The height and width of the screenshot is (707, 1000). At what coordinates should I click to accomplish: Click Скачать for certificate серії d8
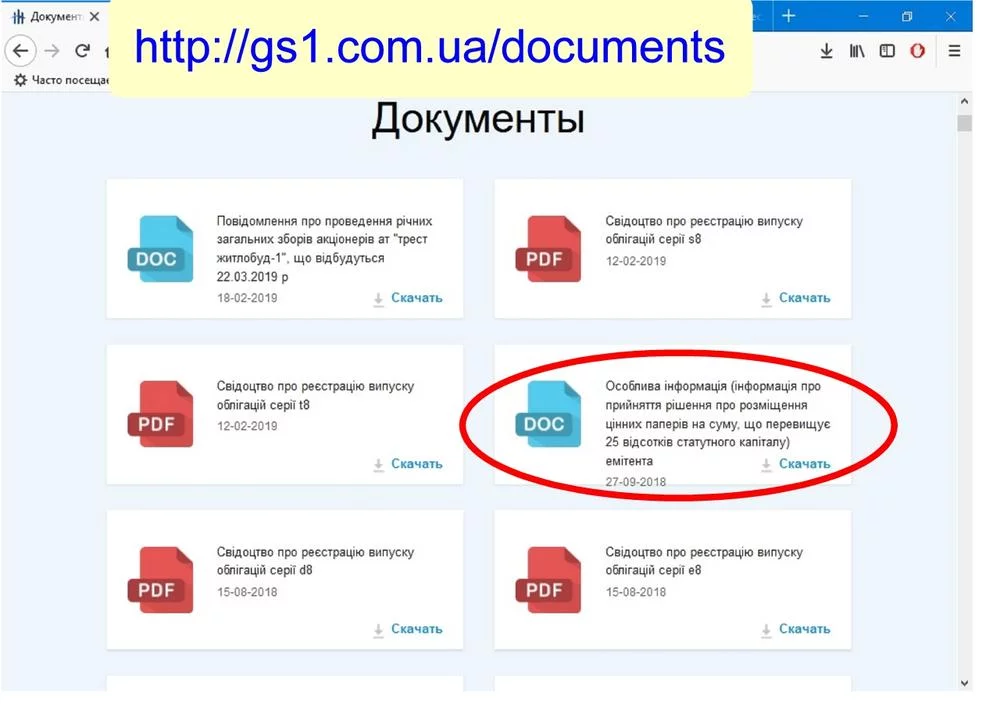click(408, 629)
